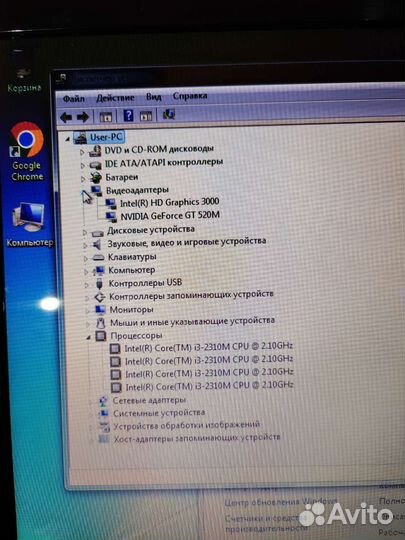Expand the Клавиатуры node

coord(86,258)
